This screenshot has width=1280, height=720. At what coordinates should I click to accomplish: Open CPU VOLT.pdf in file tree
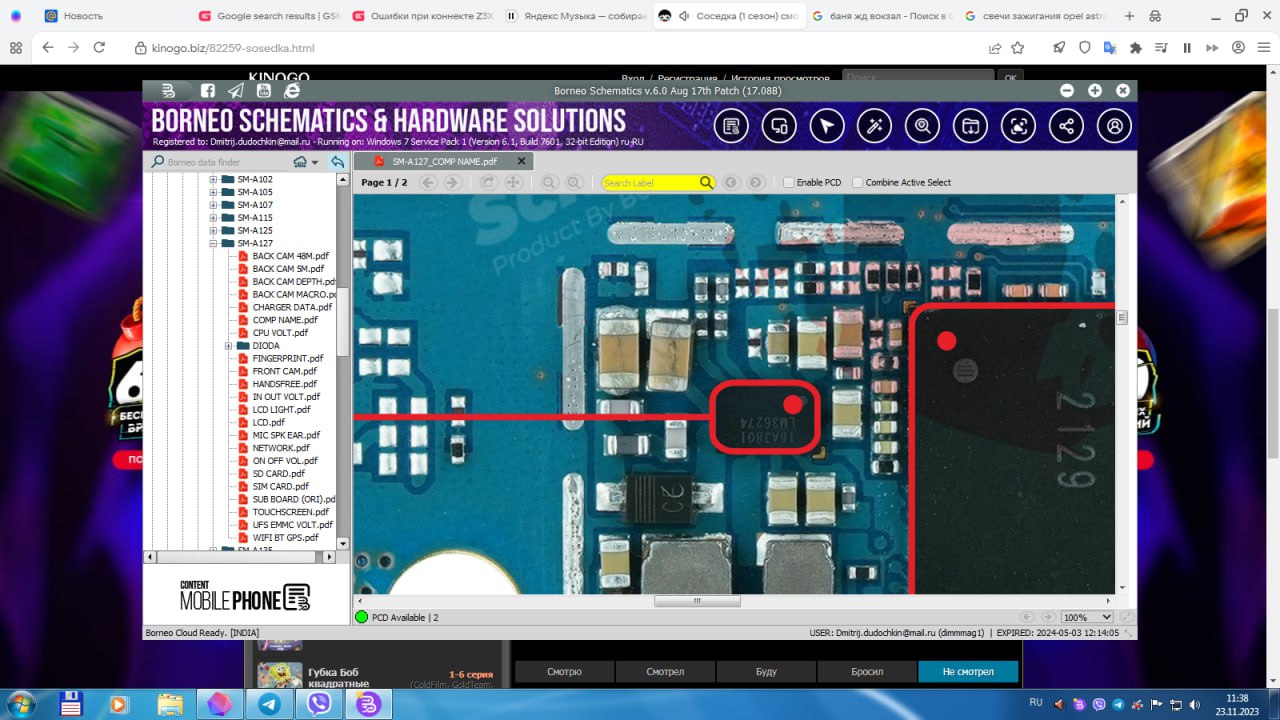coord(280,333)
